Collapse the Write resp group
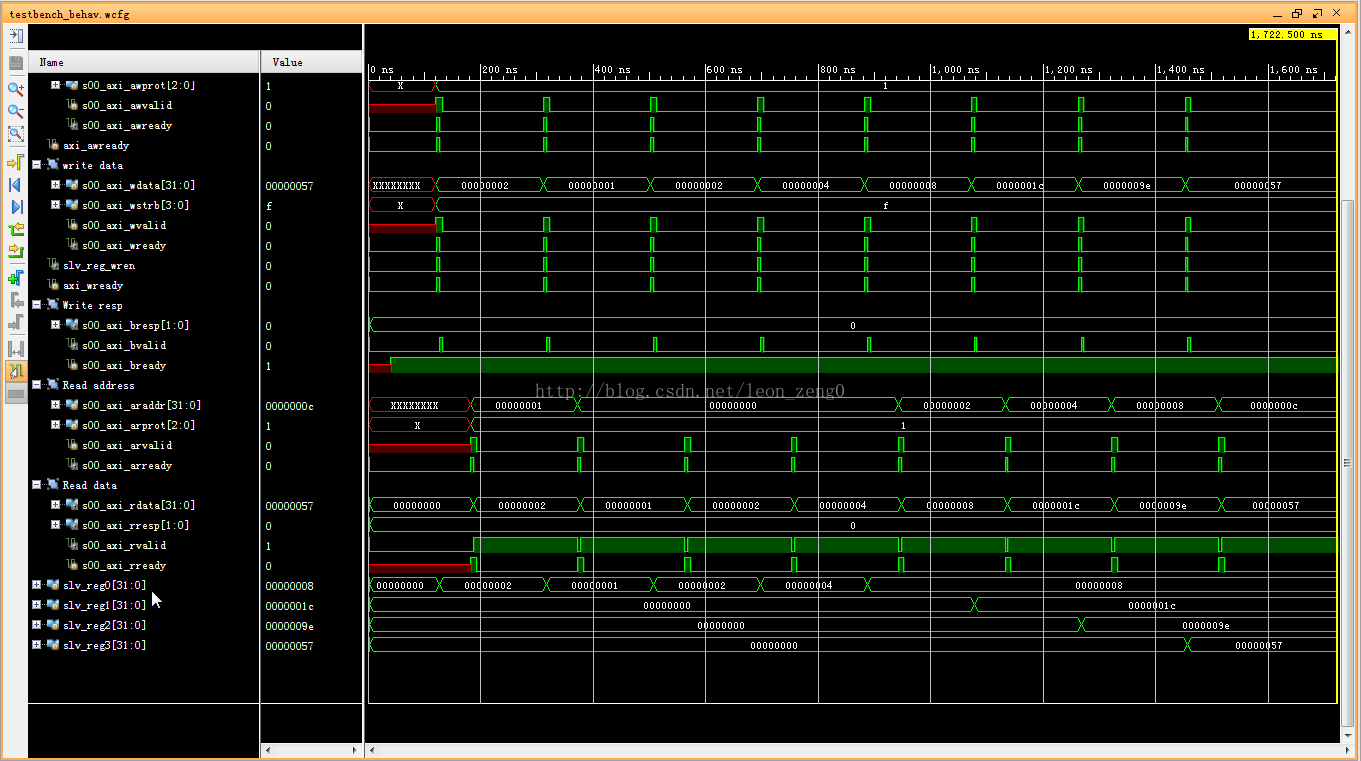The width and height of the screenshot is (1361, 761). point(37,305)
